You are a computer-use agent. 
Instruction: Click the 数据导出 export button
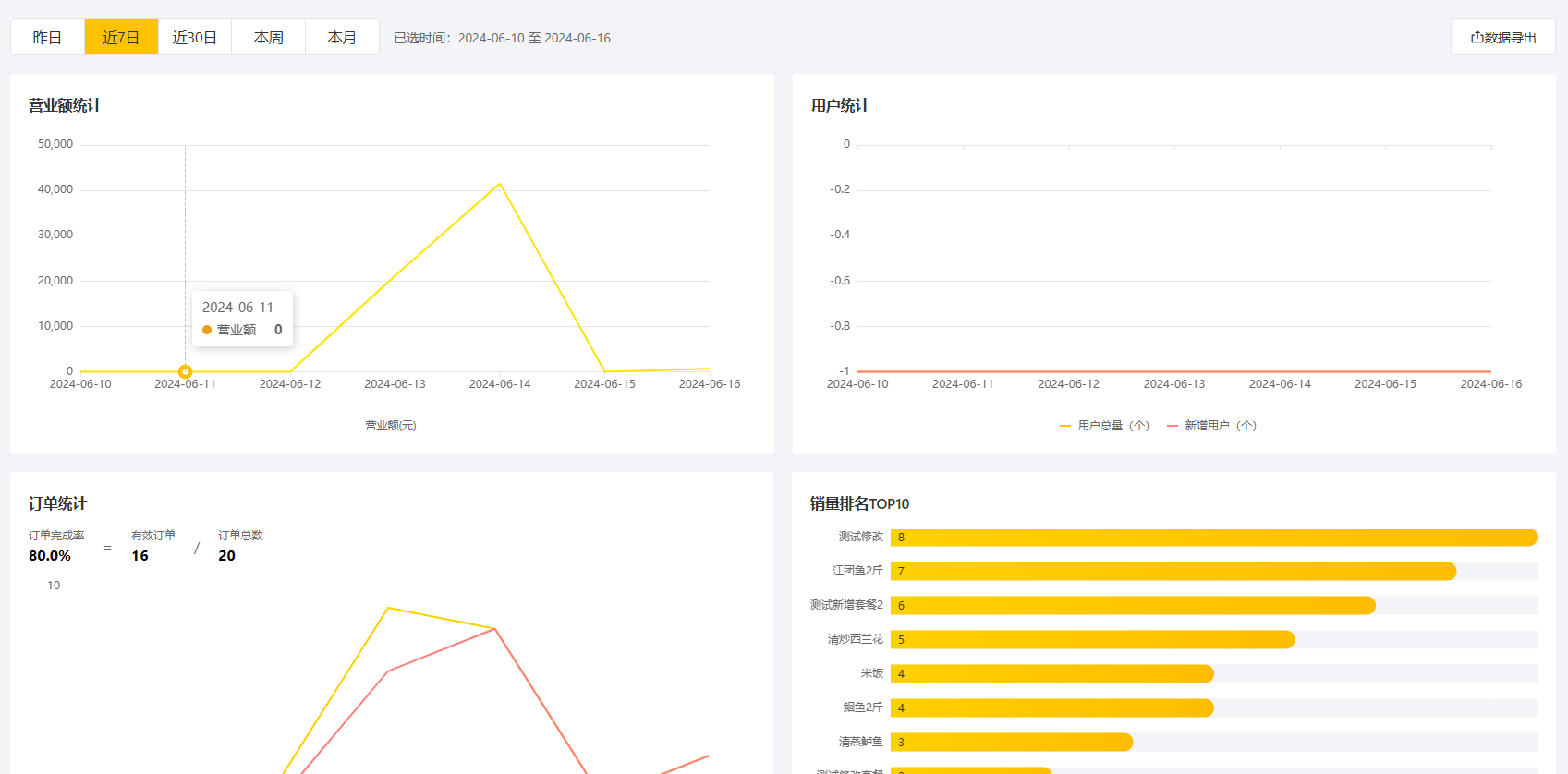coord(1503,38)
